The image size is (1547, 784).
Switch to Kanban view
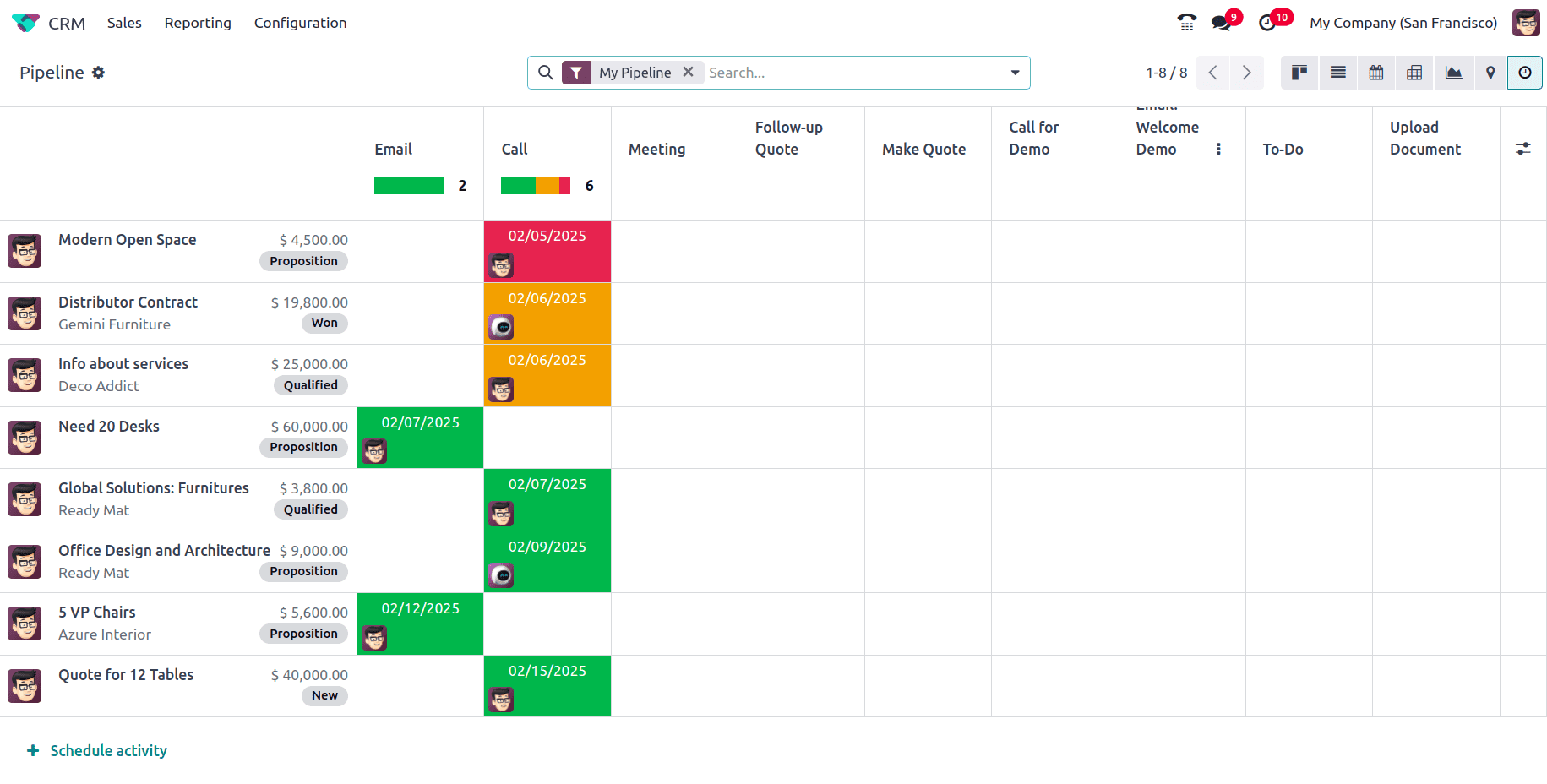click(x=1299, y=73)
